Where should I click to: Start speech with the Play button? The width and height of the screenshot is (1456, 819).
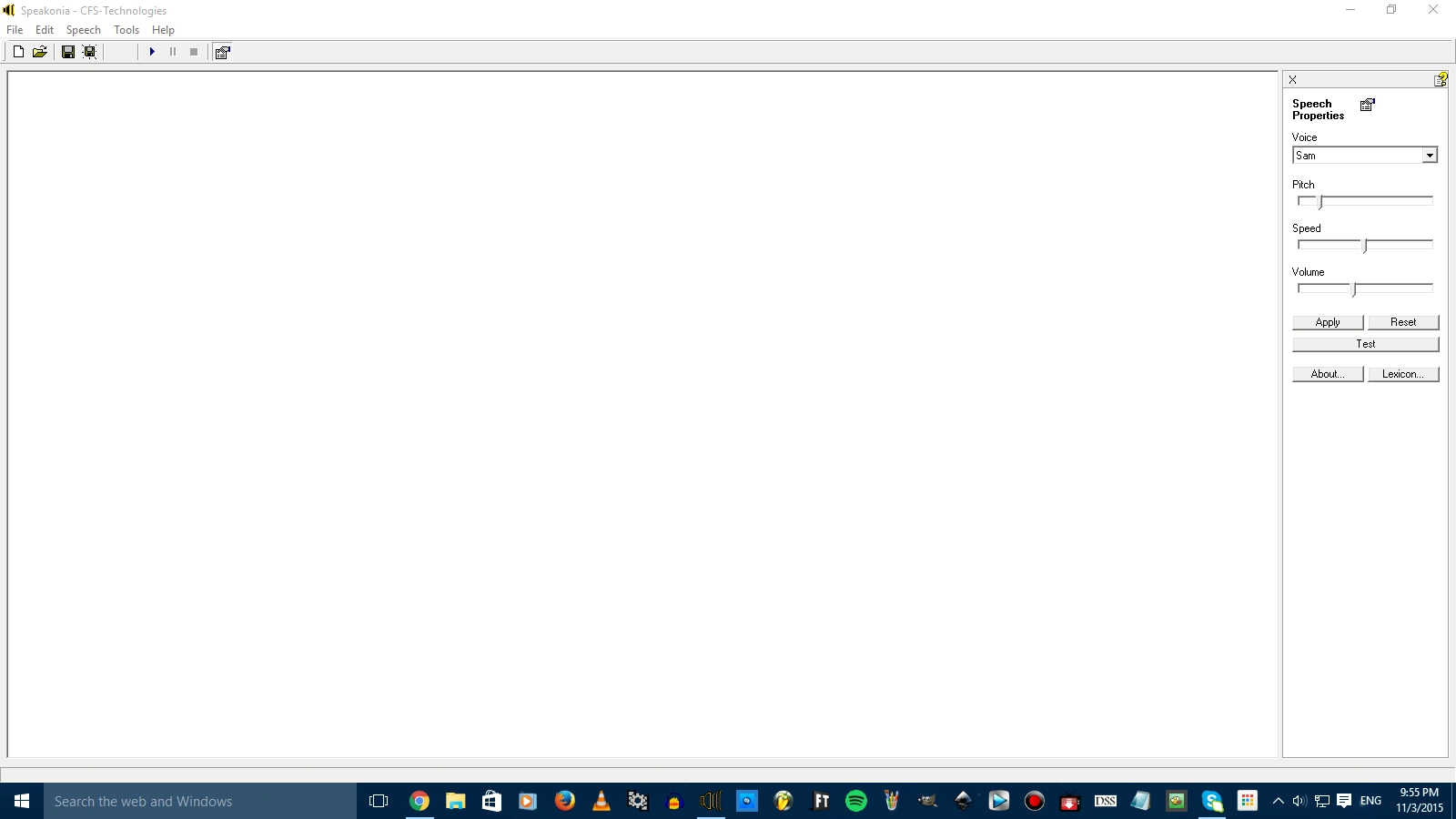click(152, 52)
